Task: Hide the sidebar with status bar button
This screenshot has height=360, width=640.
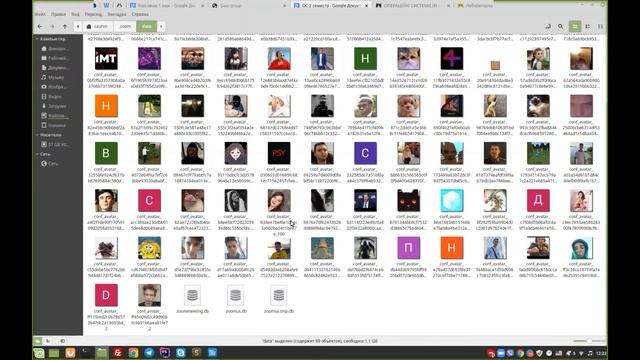Action: tap(62, 341)
